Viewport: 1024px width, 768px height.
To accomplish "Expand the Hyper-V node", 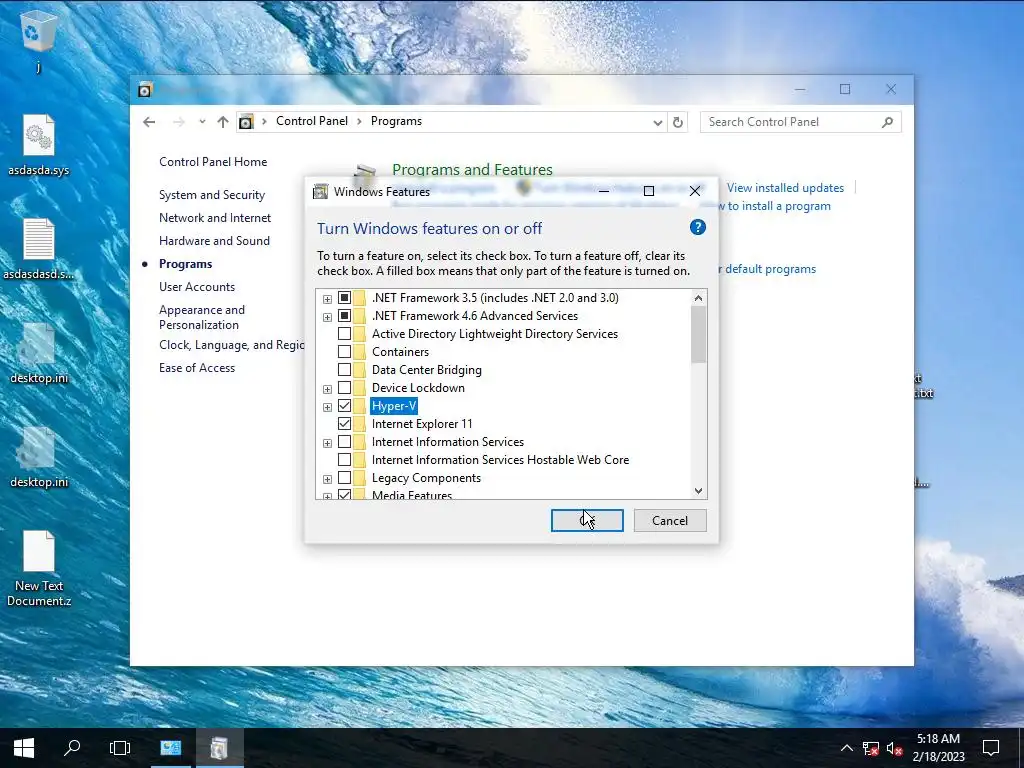I will click(327, 408).
